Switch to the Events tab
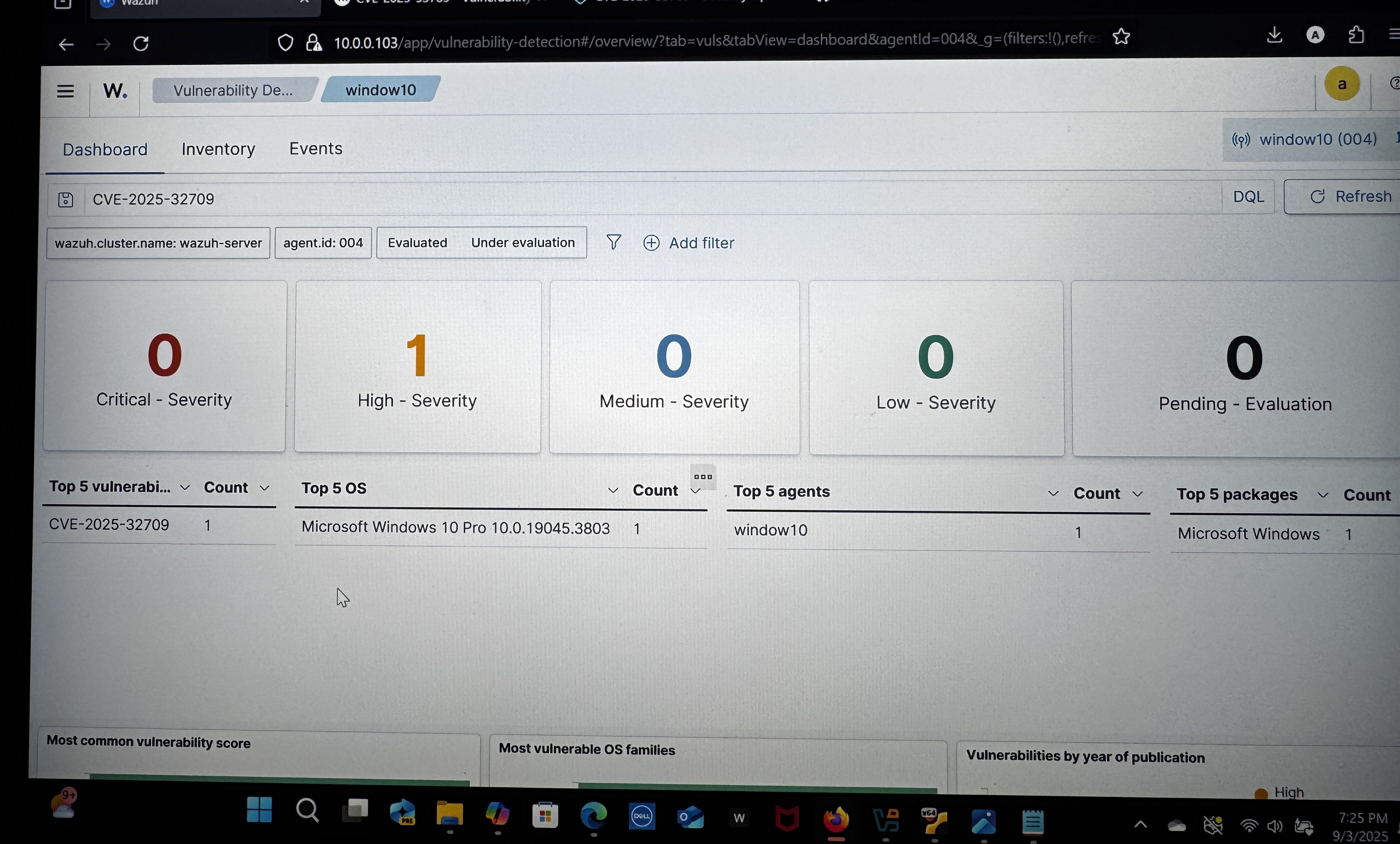The image size is (1400, 844). (x=316, y=148)
